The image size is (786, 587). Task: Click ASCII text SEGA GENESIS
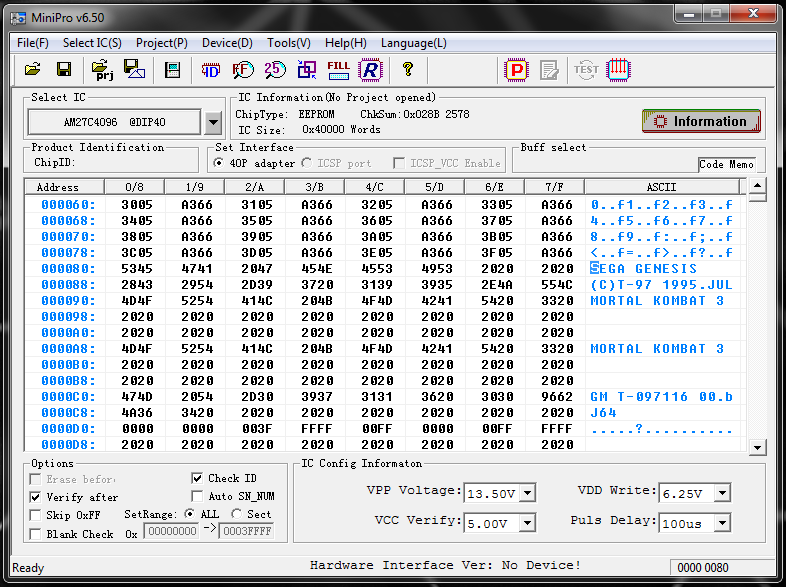pyautogui.click(x=644, y=269)
